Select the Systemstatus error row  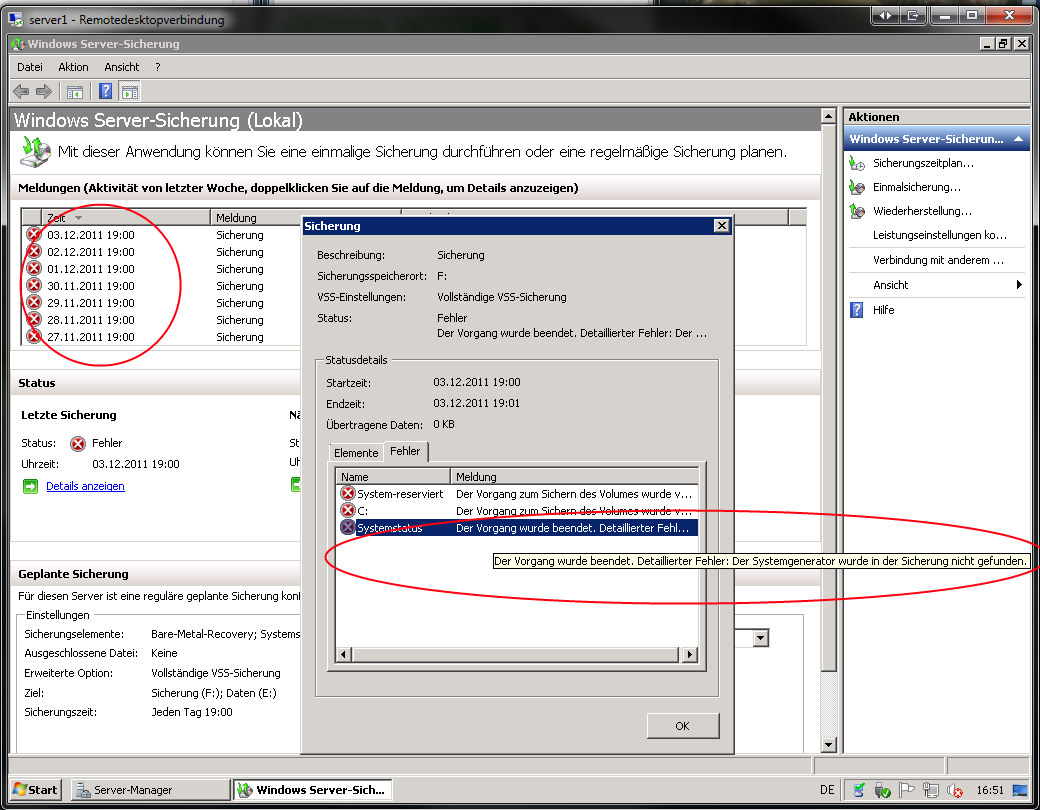518,528
